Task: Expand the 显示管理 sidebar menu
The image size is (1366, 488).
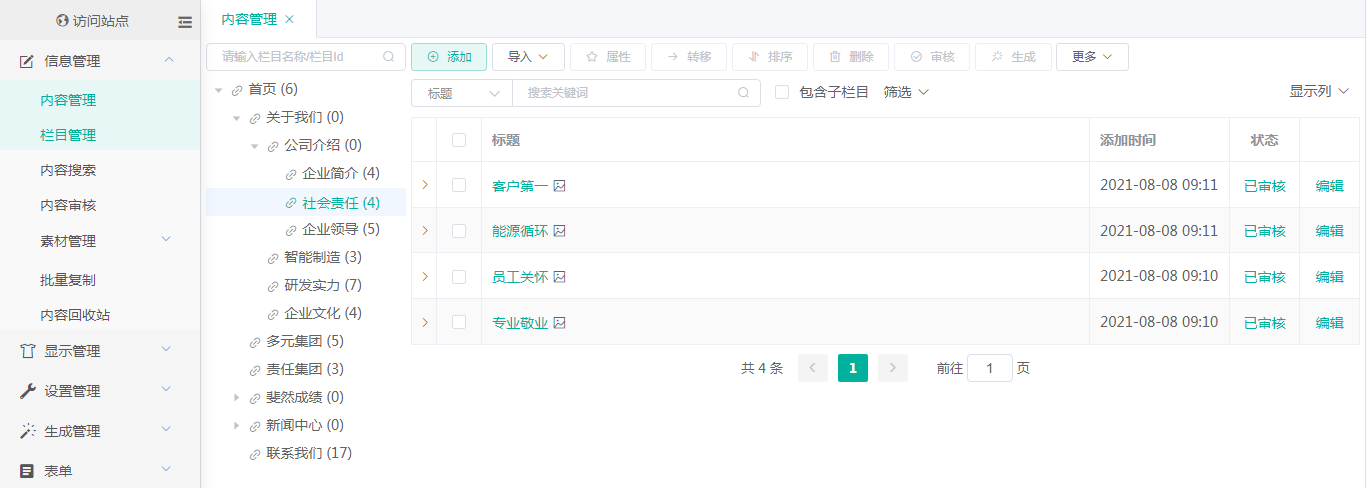Action: coord(100,351)
